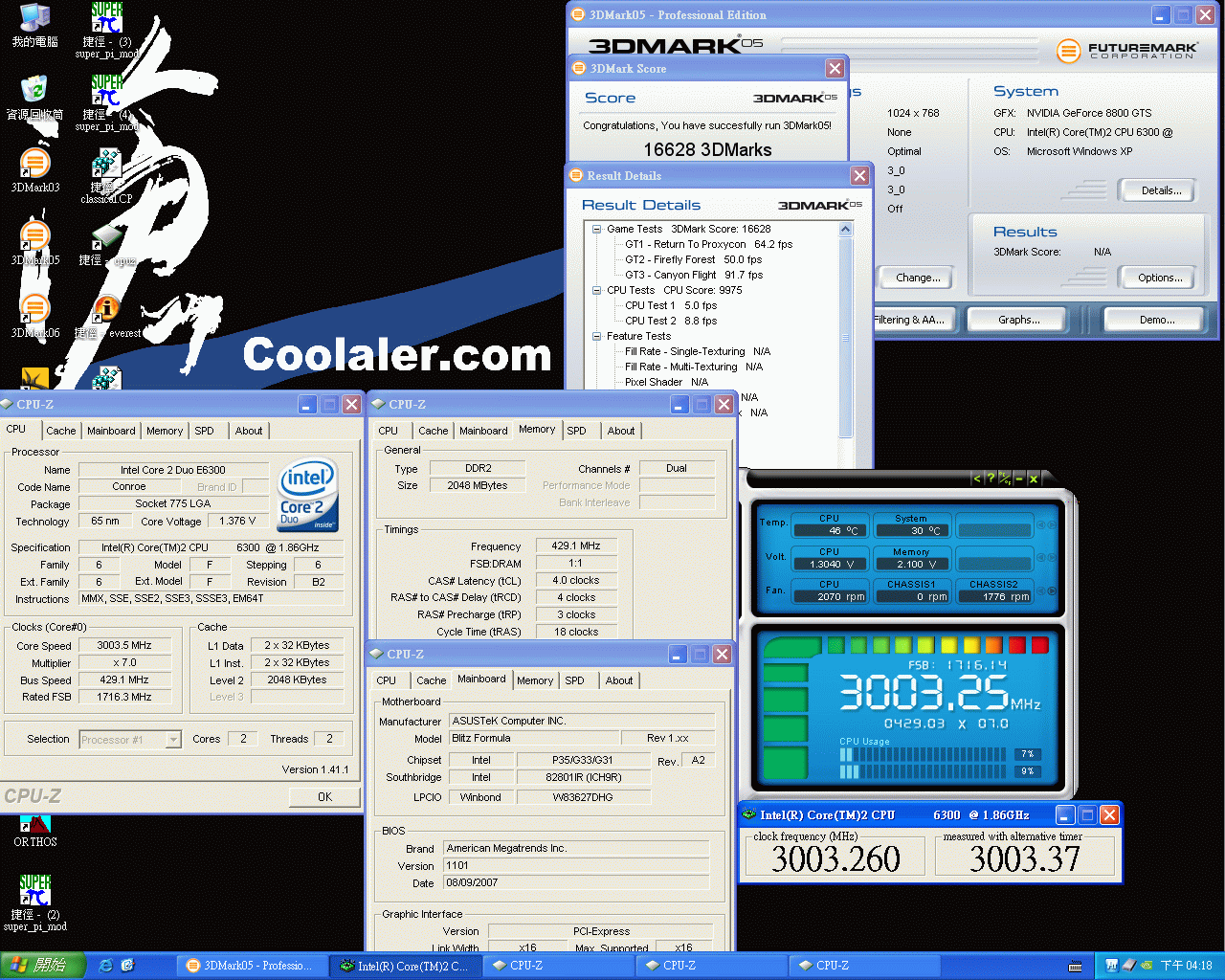Open the About tab in Memory CPU-Z window
This screenshot has height=980, width=1225.
[621, 431]
